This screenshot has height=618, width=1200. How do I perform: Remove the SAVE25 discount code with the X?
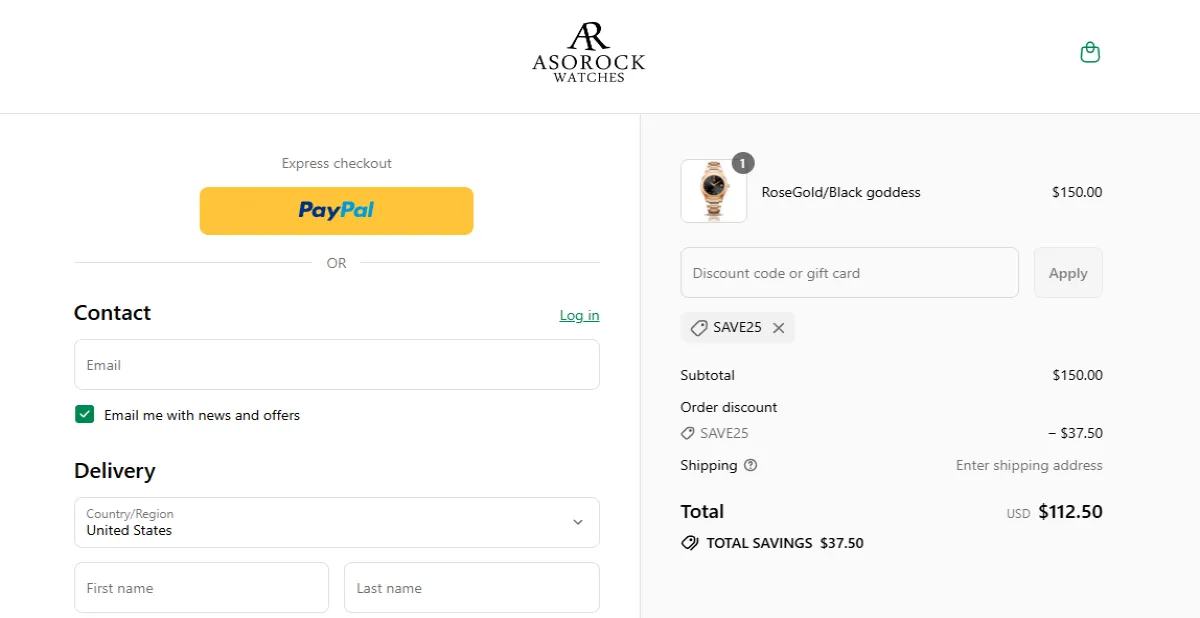click(779, 327)
